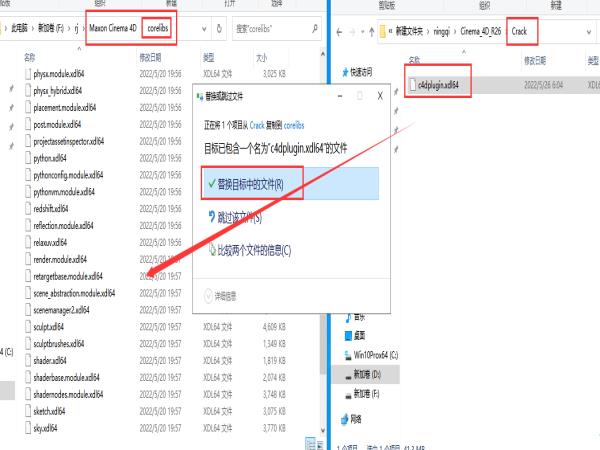Select placement.module.xdl64 file
The height and width of the screenshot is (450, 600).
[60, 107]
